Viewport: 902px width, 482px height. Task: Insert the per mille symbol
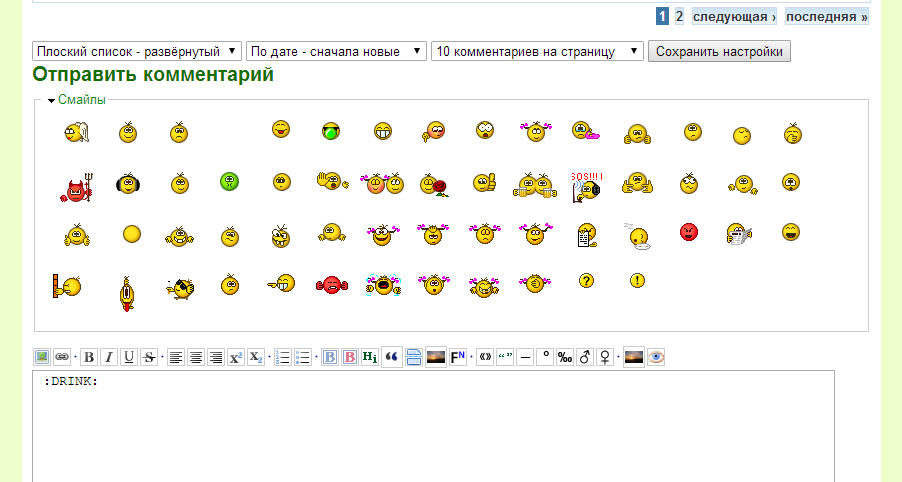(565, 357)
